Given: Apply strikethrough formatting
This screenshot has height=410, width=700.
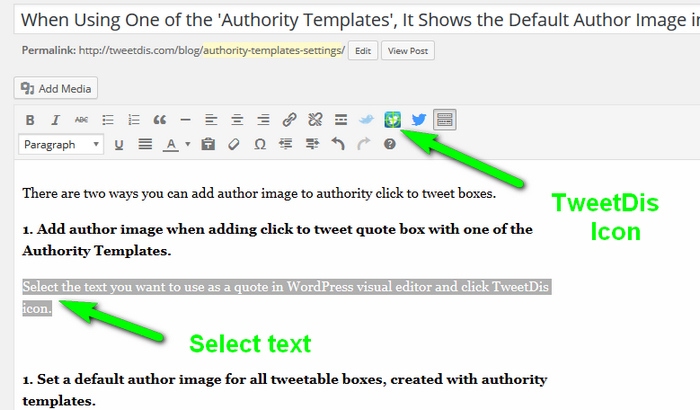Looking at the screenshot, I should pos(81,120).
